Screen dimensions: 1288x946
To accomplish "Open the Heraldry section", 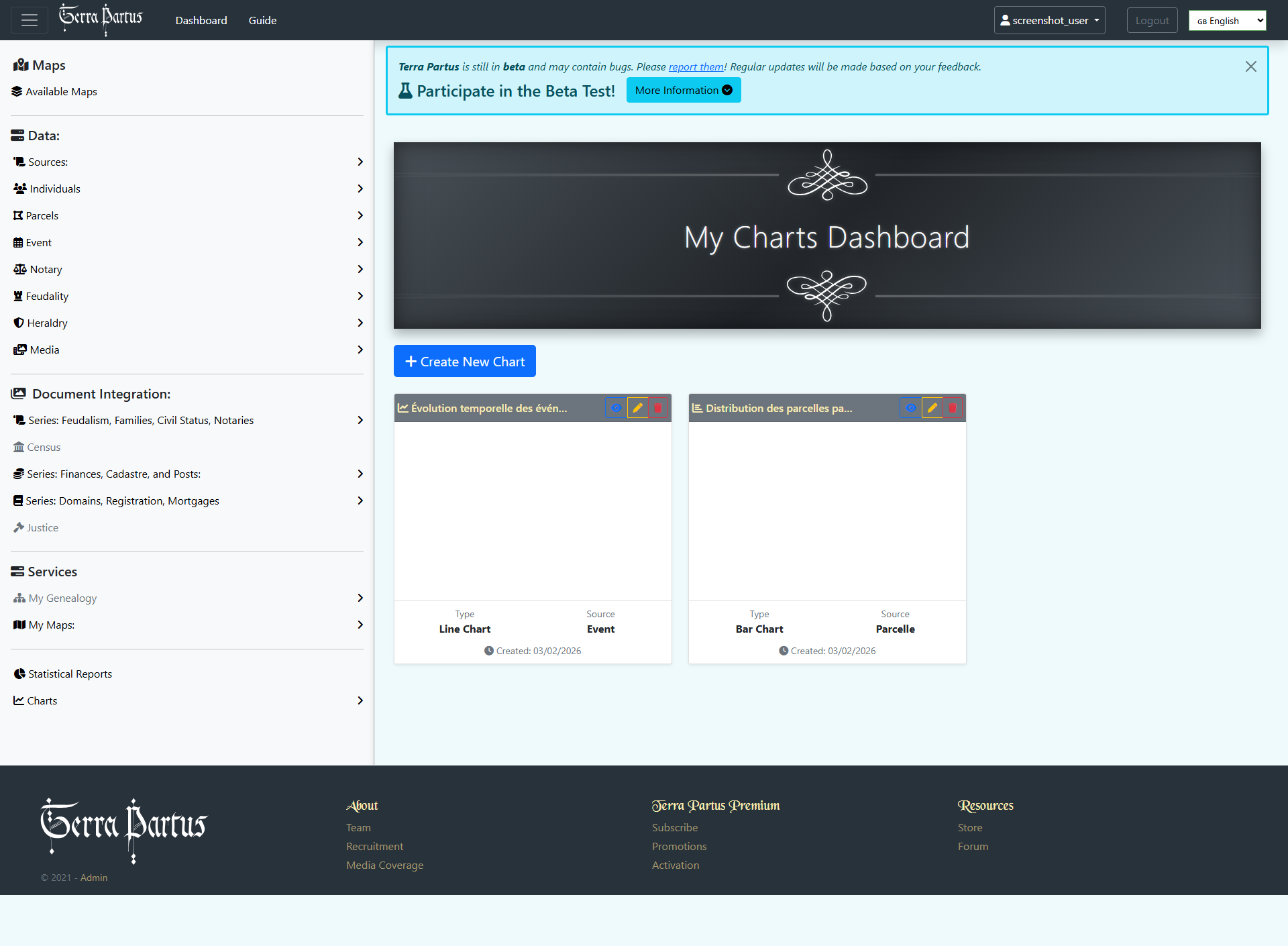I will click(47, 323).
